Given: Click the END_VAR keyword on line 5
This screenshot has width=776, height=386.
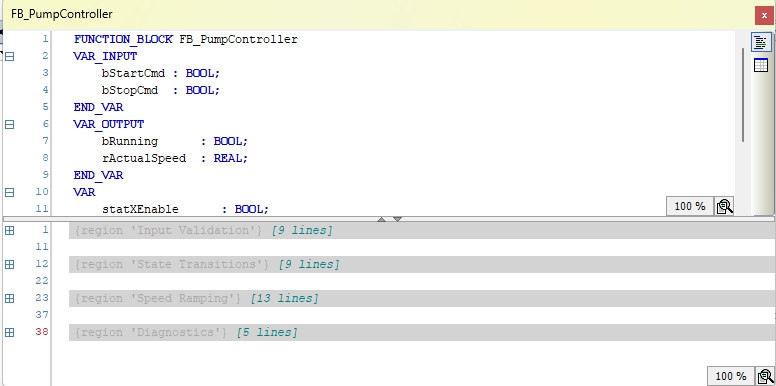Looking at the screenshot, I should [x=98, y=107].
